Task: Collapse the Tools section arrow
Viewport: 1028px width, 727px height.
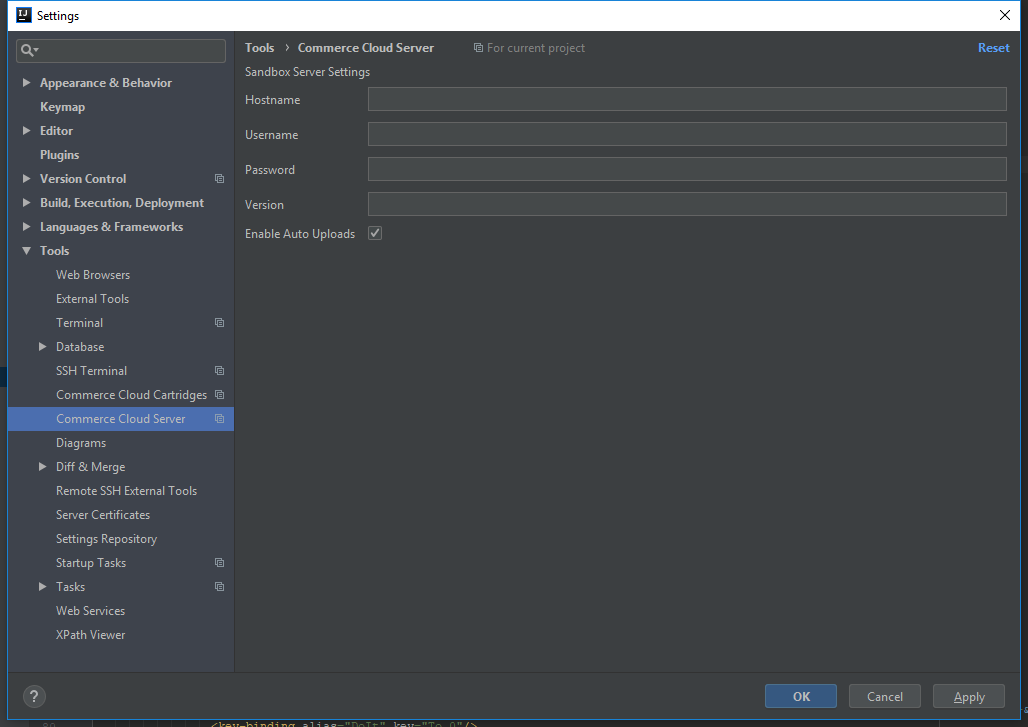Action: click(x=27, y=250)
